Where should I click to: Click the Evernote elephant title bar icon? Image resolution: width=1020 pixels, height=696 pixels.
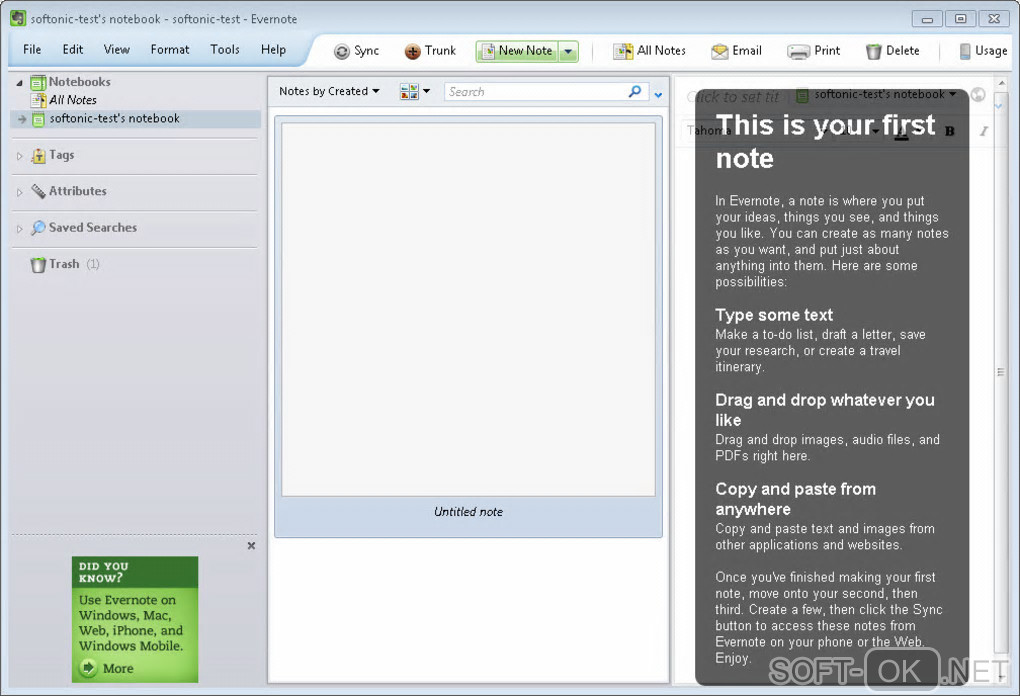(18, 18)
